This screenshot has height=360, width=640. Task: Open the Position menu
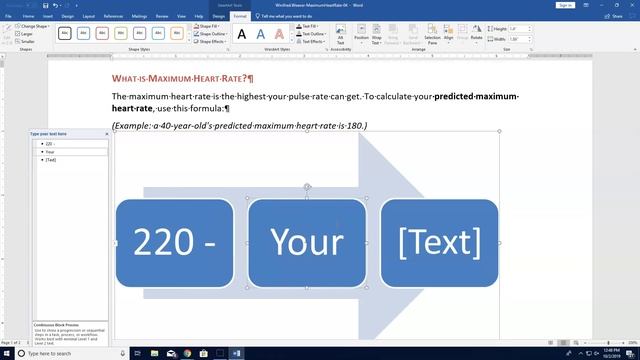point(361,34)
